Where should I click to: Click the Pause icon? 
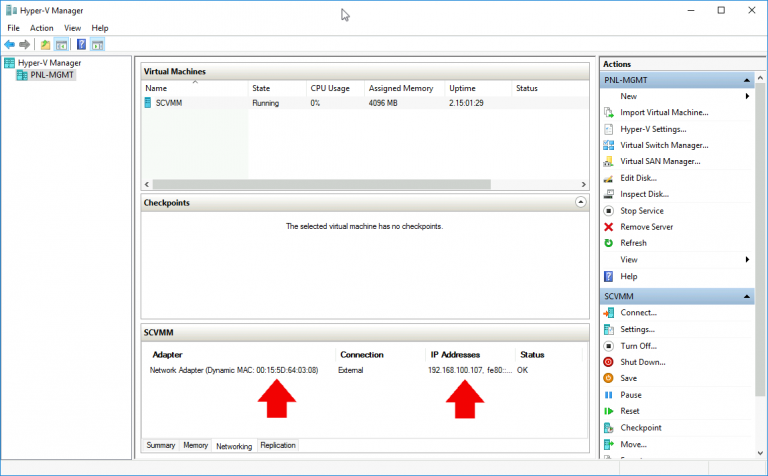pyautogui.click(x=608, y=395)
